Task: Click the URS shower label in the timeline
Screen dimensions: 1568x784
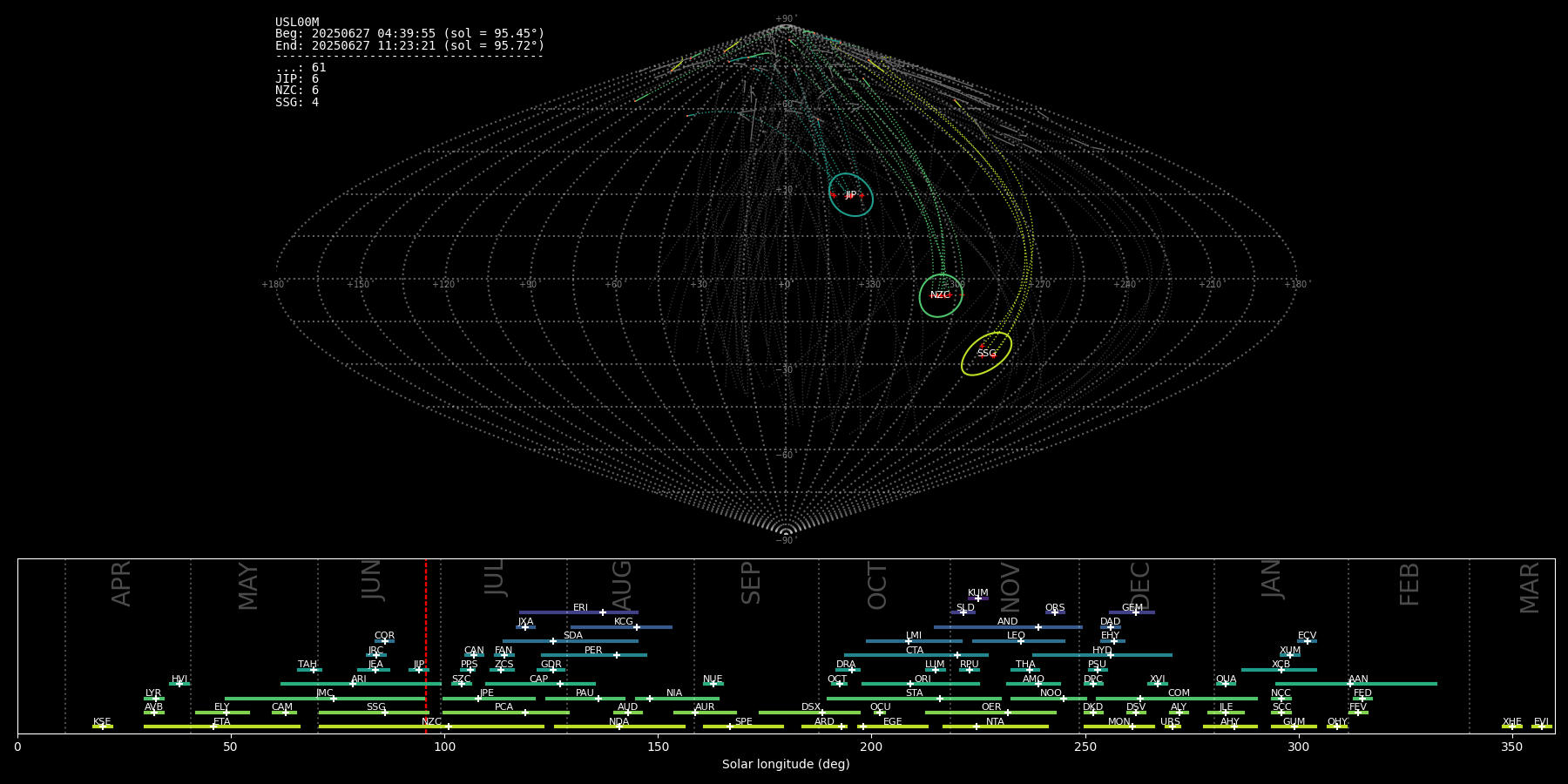Action: pos(1170,722)
